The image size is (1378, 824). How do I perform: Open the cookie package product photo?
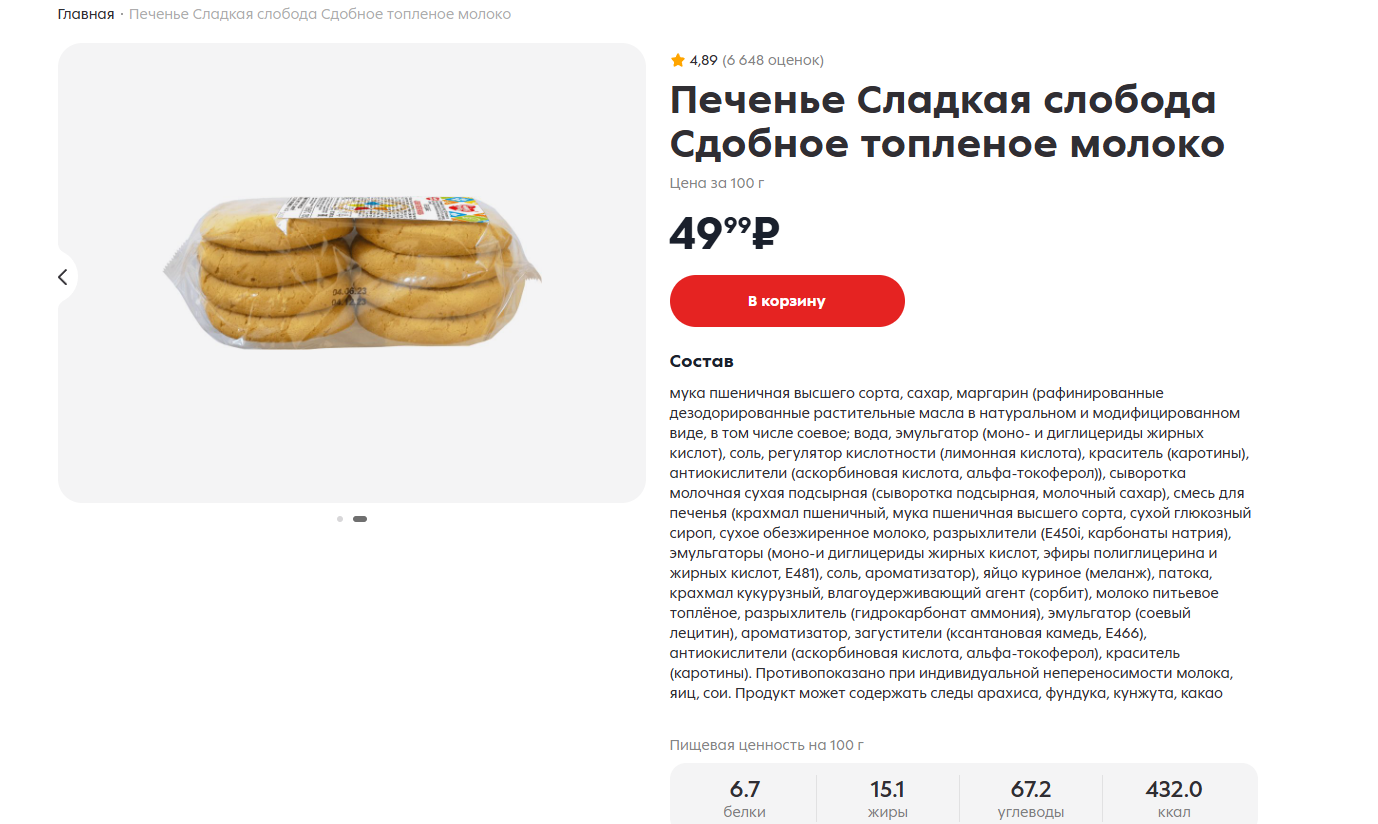click(352, 273)
